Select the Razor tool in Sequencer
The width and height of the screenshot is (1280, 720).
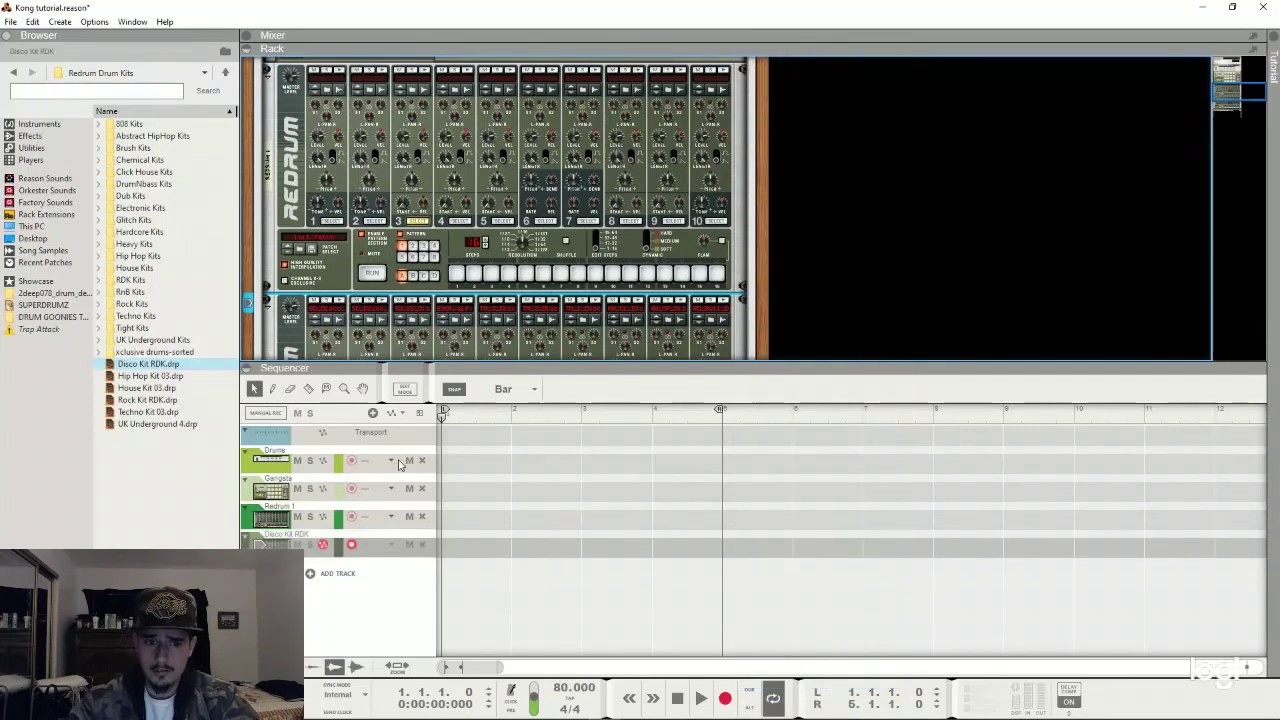[308, 389]
